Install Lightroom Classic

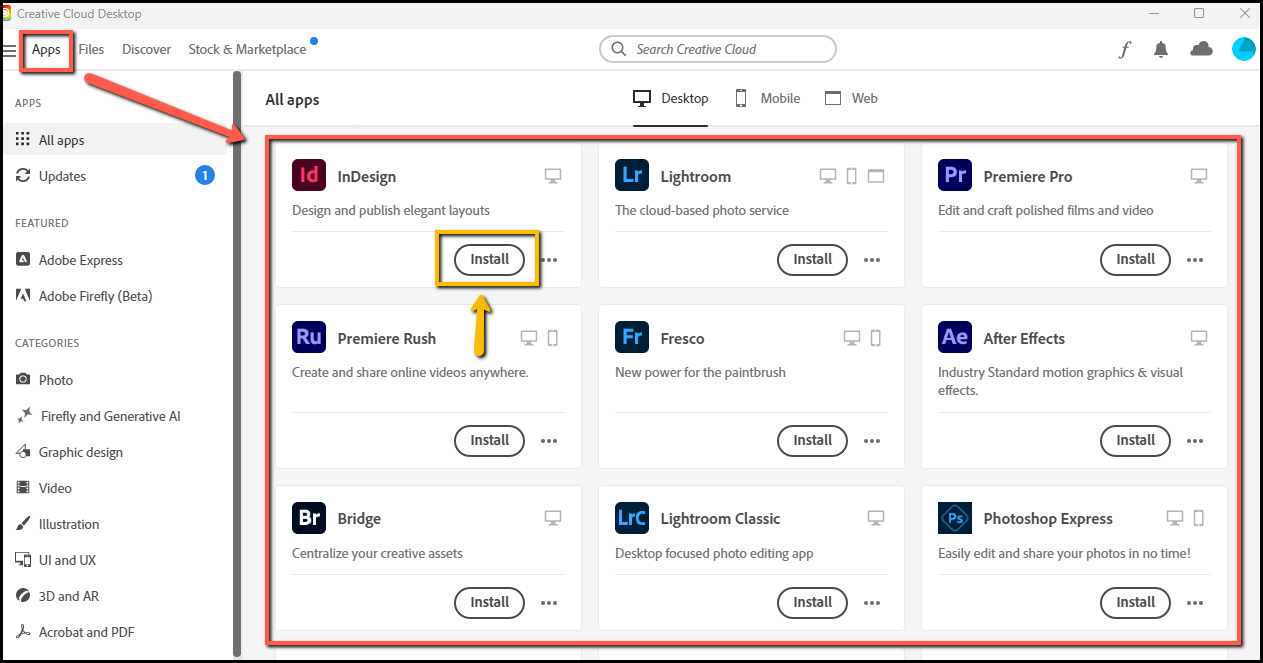[x=813, y=602]
